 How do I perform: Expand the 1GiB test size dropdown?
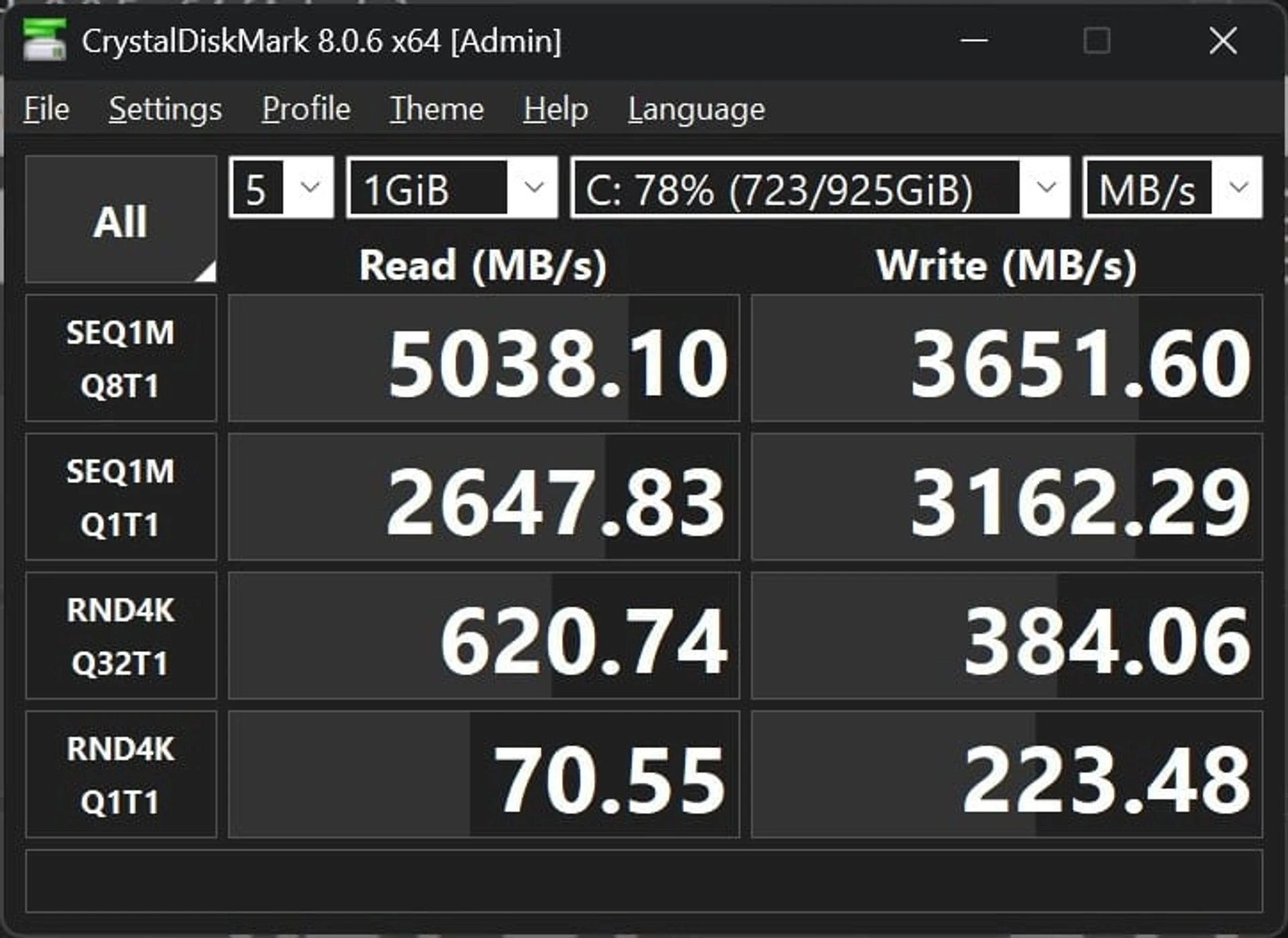452,187
